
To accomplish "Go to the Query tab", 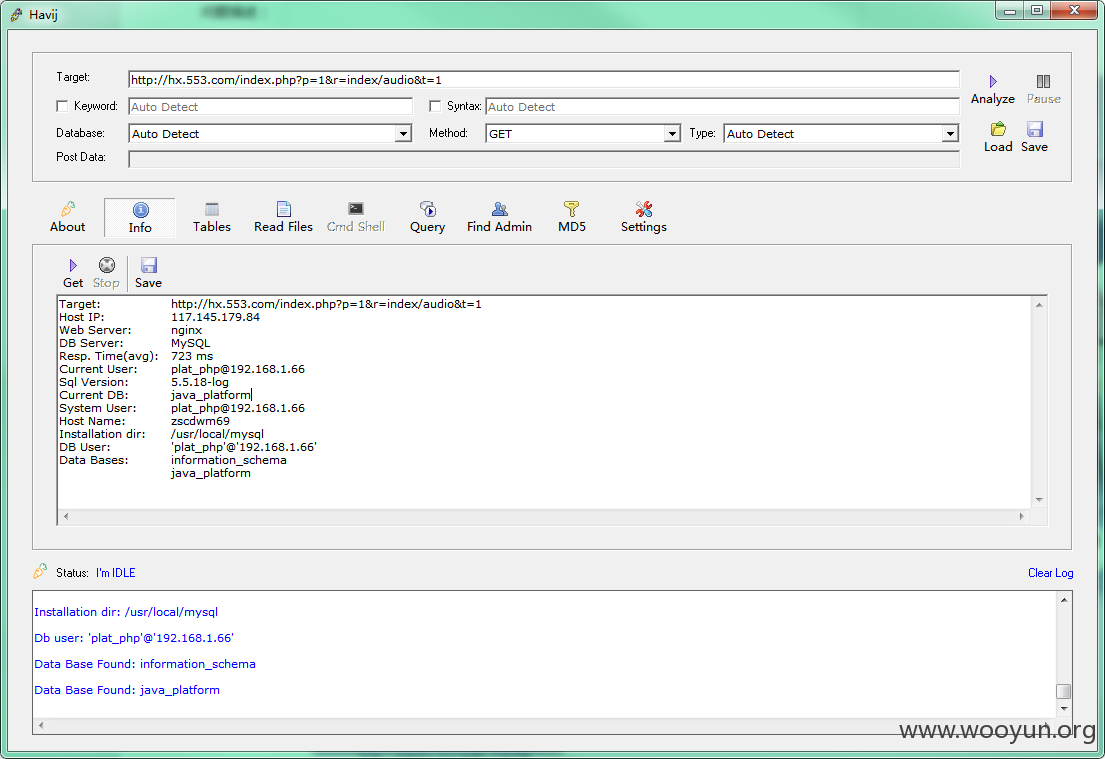I will coord(427,217).
